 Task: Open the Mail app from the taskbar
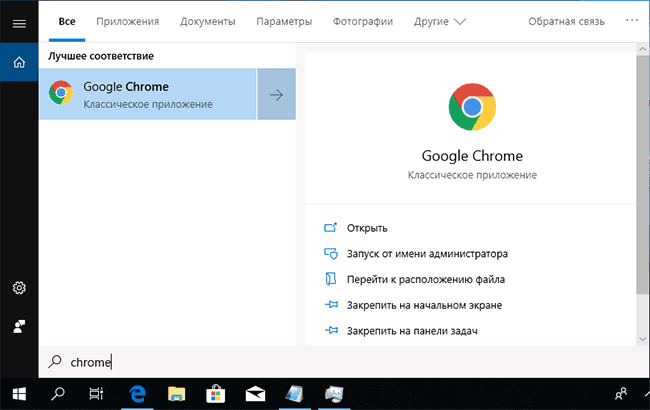[x=255, y=394]
